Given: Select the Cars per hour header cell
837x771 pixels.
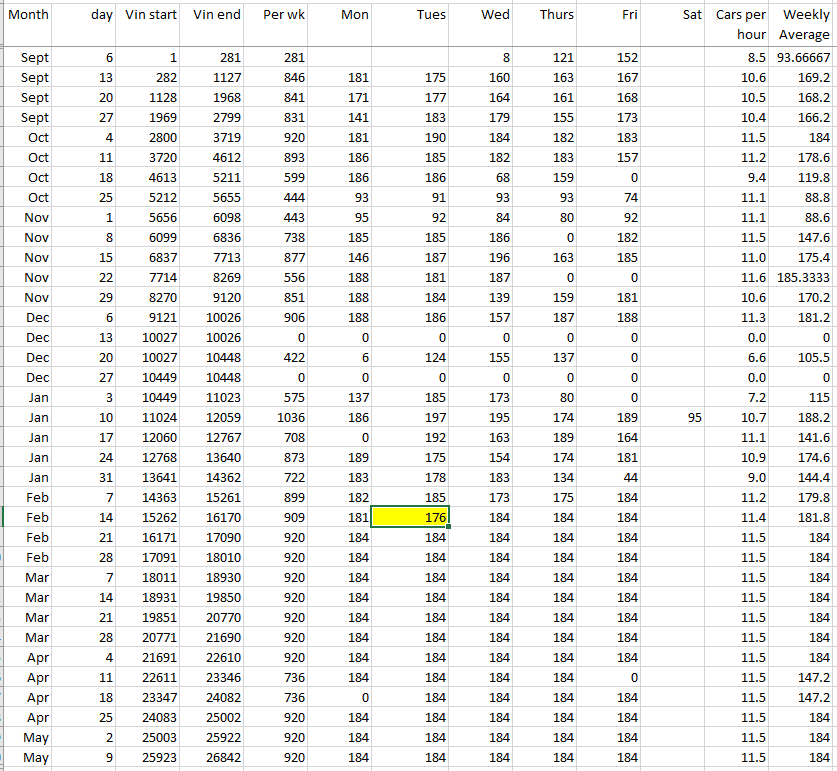Looking at the screenshot, I should pos(741,25).
